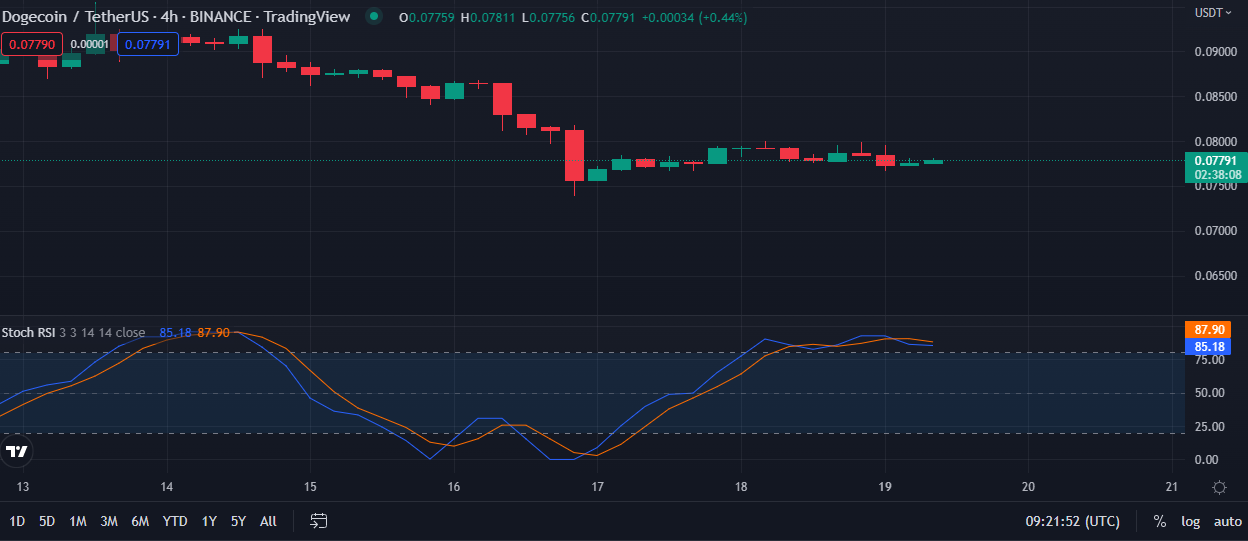Click the Stoch RSI blue value 85.18
Viewport: 1248px width, 541px height.
[175, 333]
